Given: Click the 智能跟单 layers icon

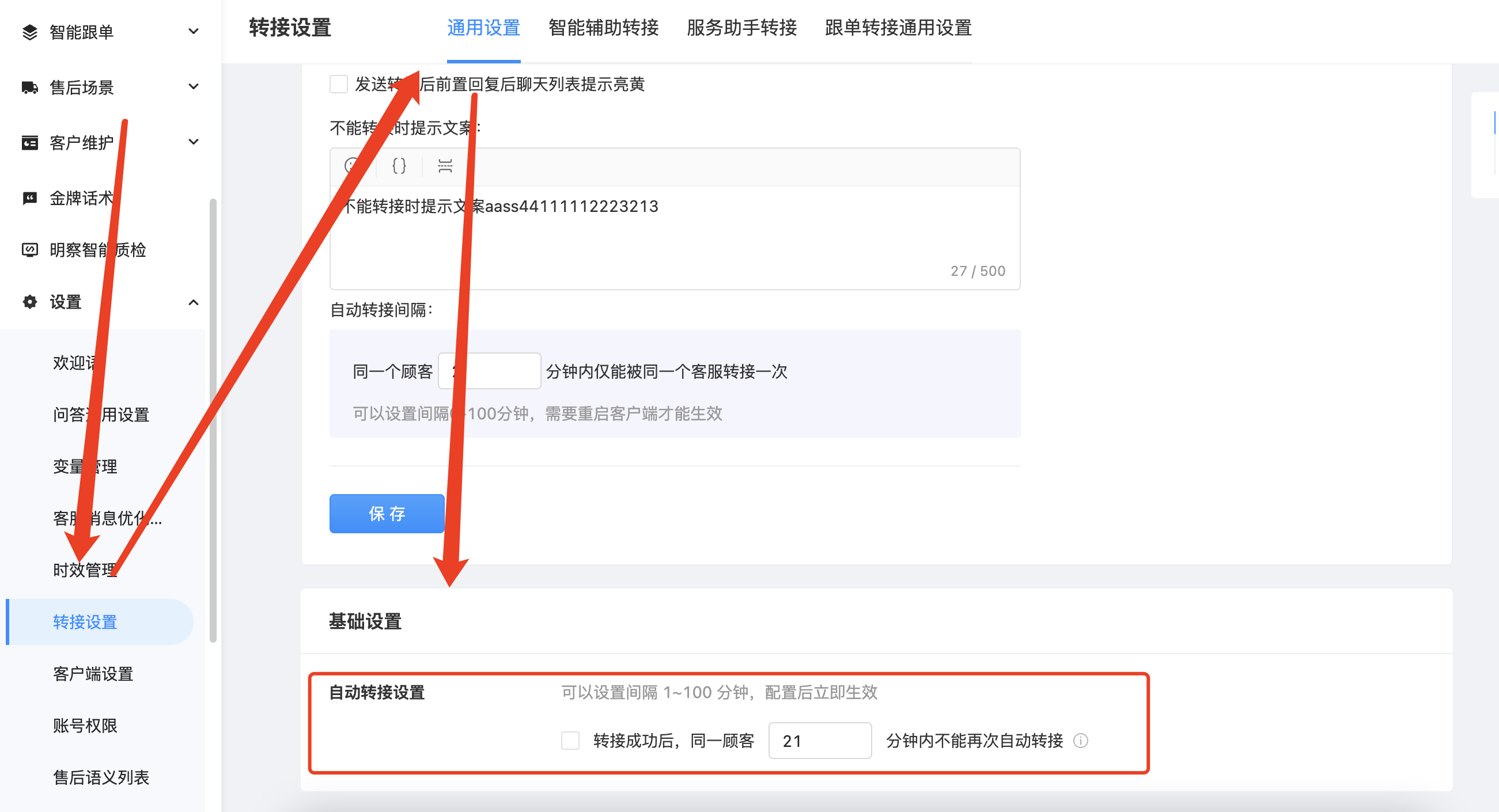Looking at the screenshot, I should pos(30,32).
